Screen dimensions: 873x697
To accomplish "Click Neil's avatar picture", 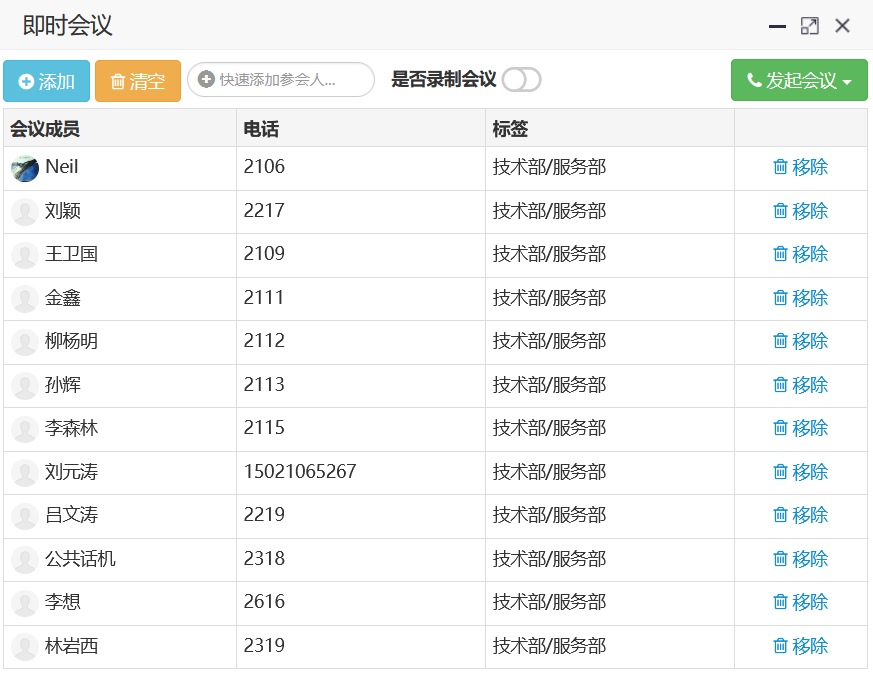I will [x=25, y=169].
